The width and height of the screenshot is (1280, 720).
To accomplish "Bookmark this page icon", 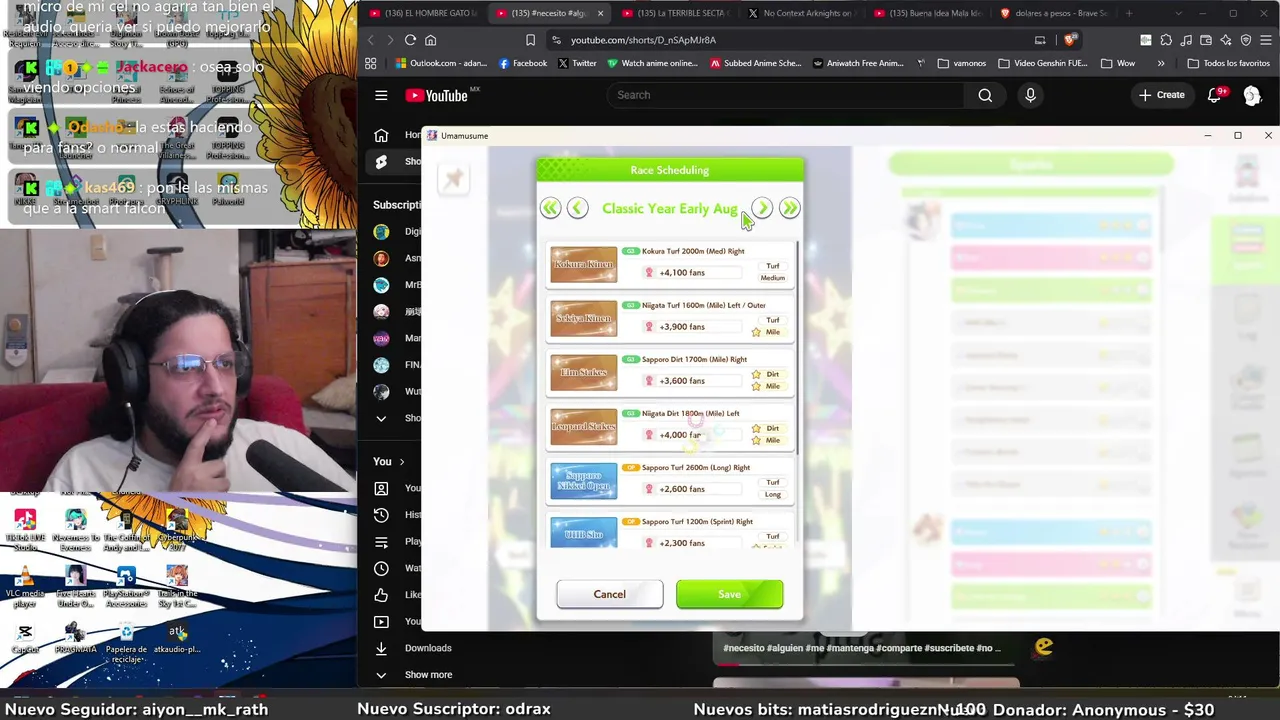I will click(x=530, y=40).
